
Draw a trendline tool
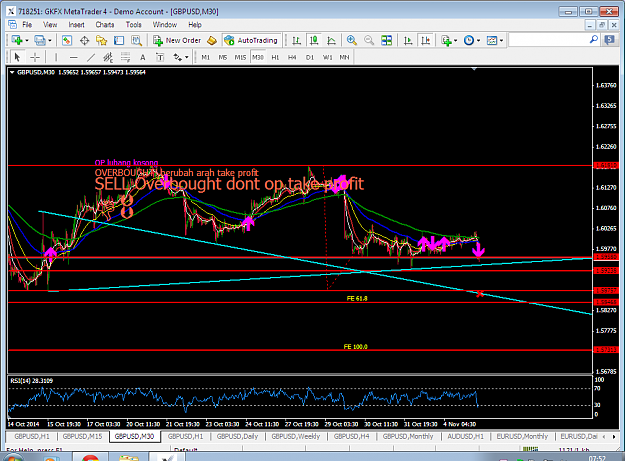91,57
